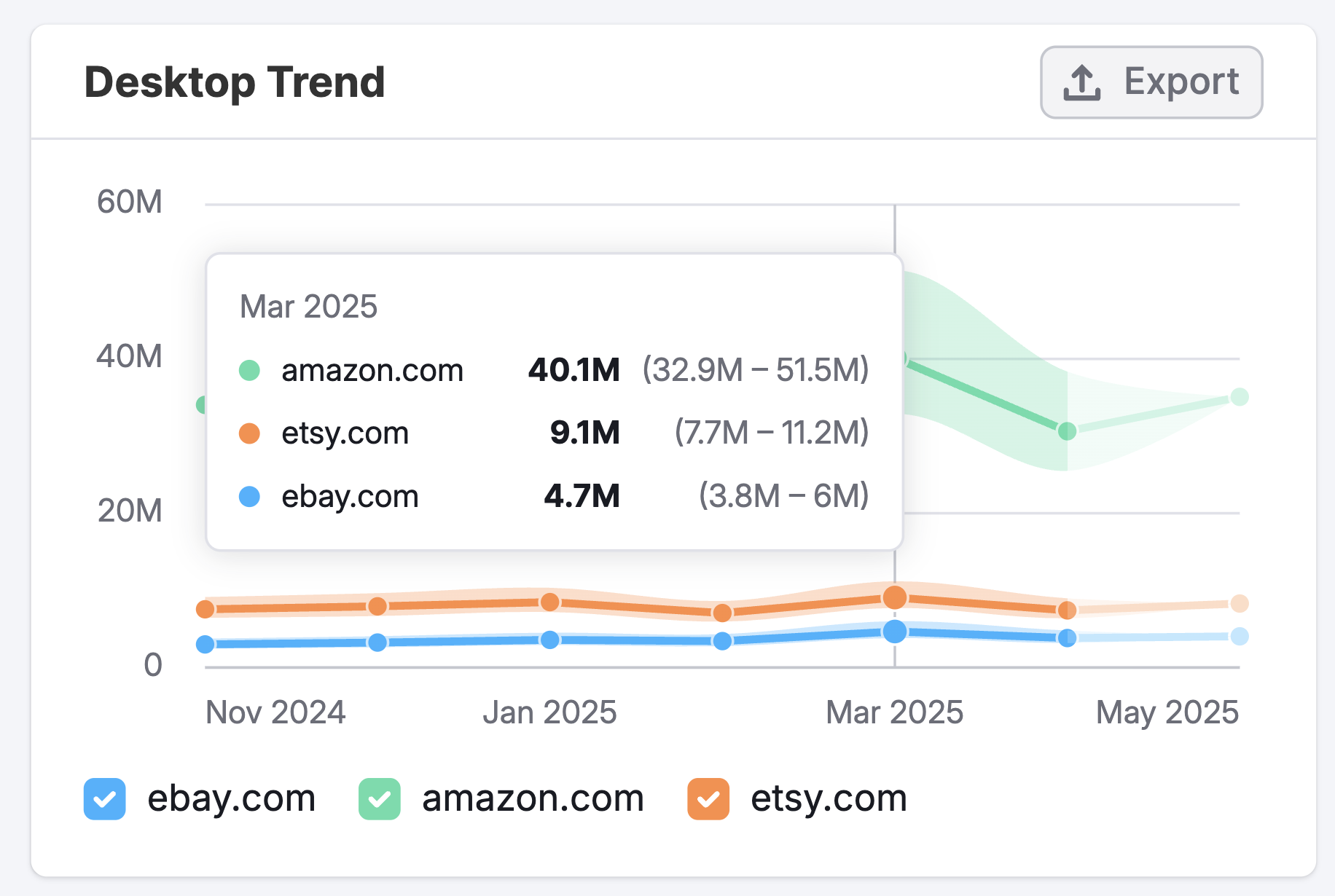The height and width of the screenshot is (896, 1335).
Task: Toggle the etsy.com visibility checkbox
Action: (x=706, y=798)
